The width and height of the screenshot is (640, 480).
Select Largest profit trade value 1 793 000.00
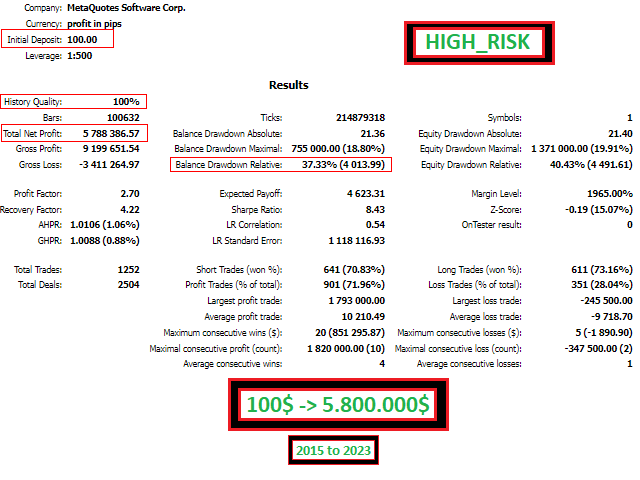coord(357,300)
